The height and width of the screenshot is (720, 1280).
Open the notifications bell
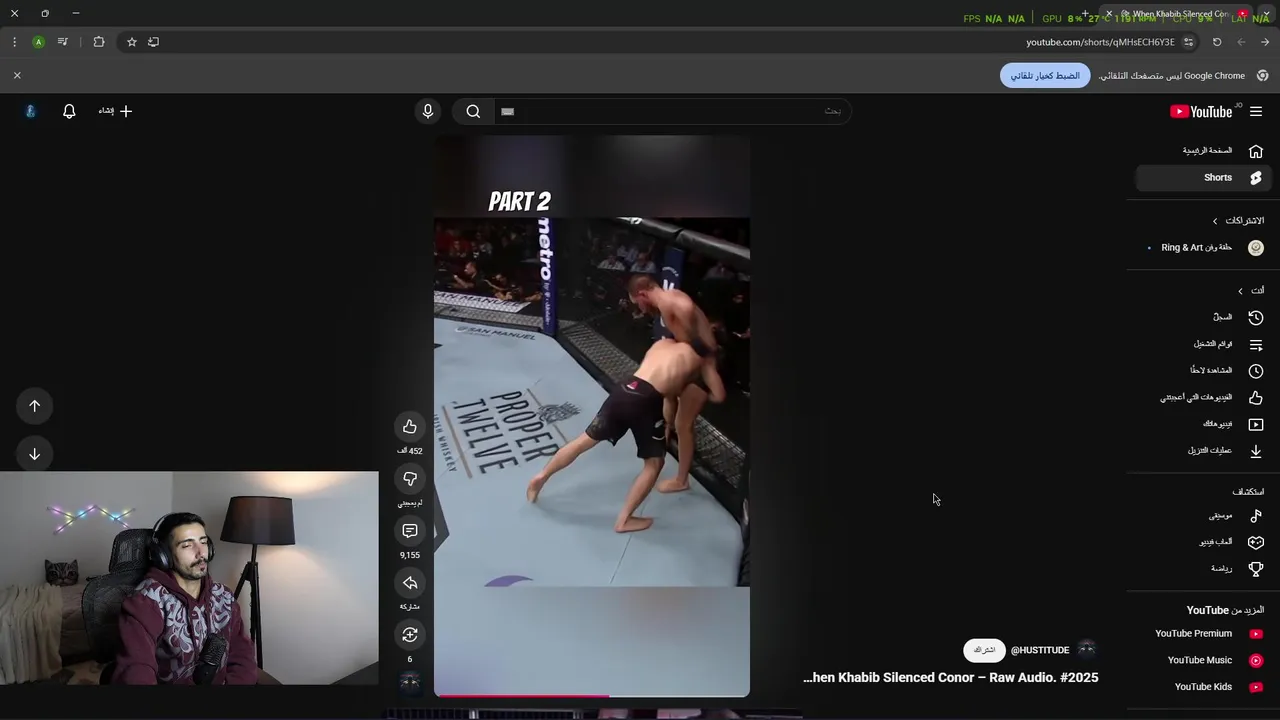pyautogui.click(x=69, y=111)
